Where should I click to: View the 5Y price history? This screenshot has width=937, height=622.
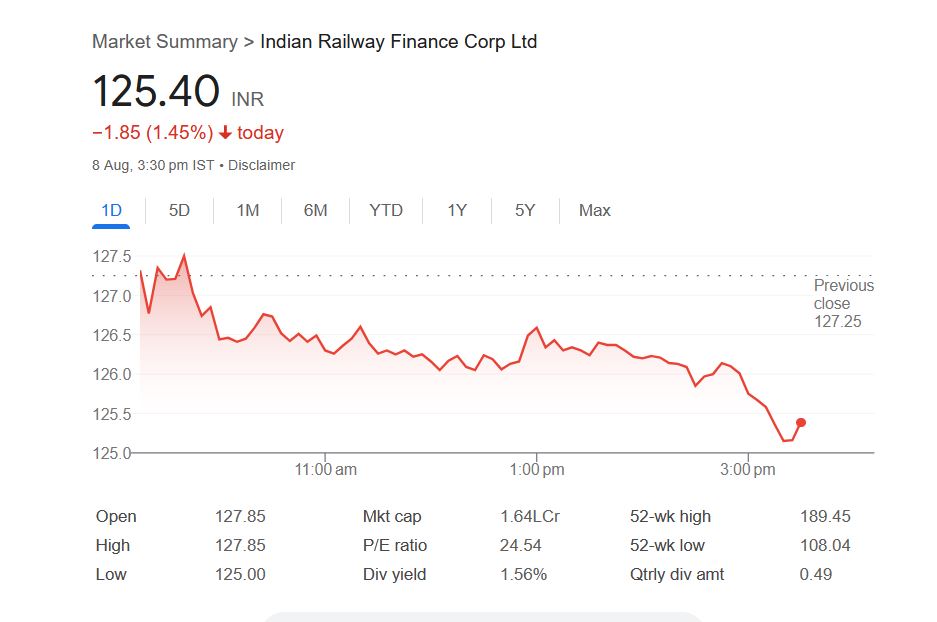(525, 210)
